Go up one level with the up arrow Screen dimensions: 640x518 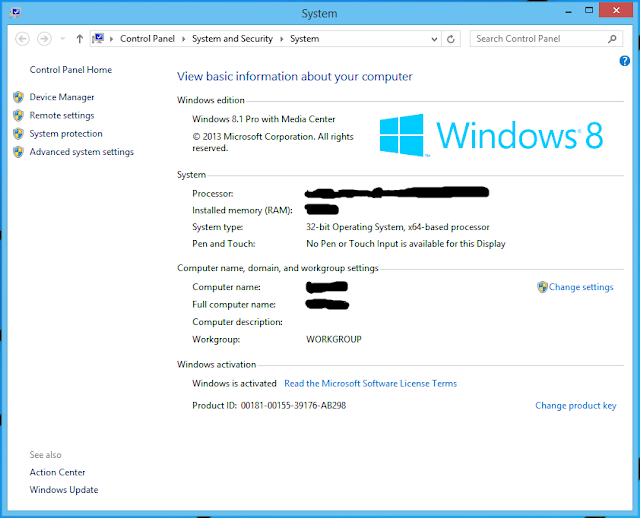click(x=80, y=39)
